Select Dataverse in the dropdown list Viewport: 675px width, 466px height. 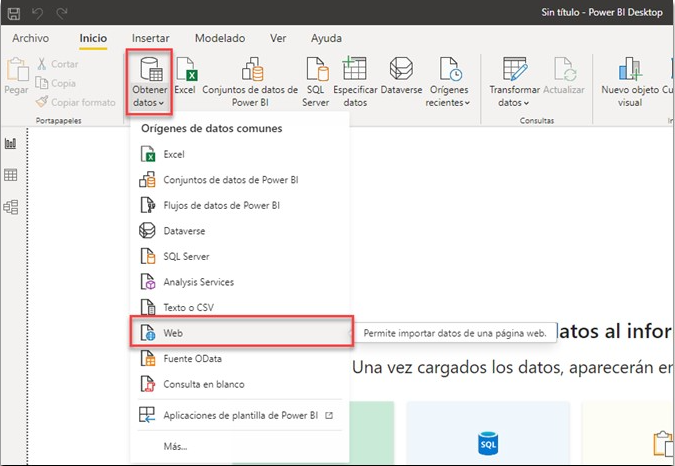239,231
